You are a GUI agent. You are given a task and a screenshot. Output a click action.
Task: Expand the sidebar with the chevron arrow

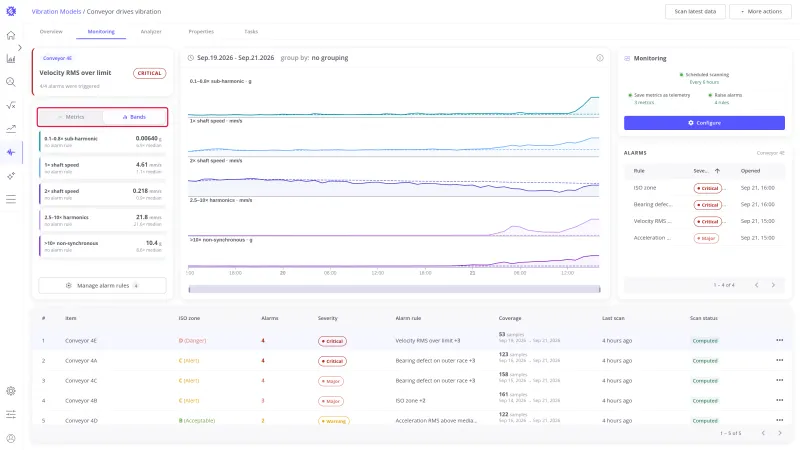pyautogui.click(x=20, y=47)
